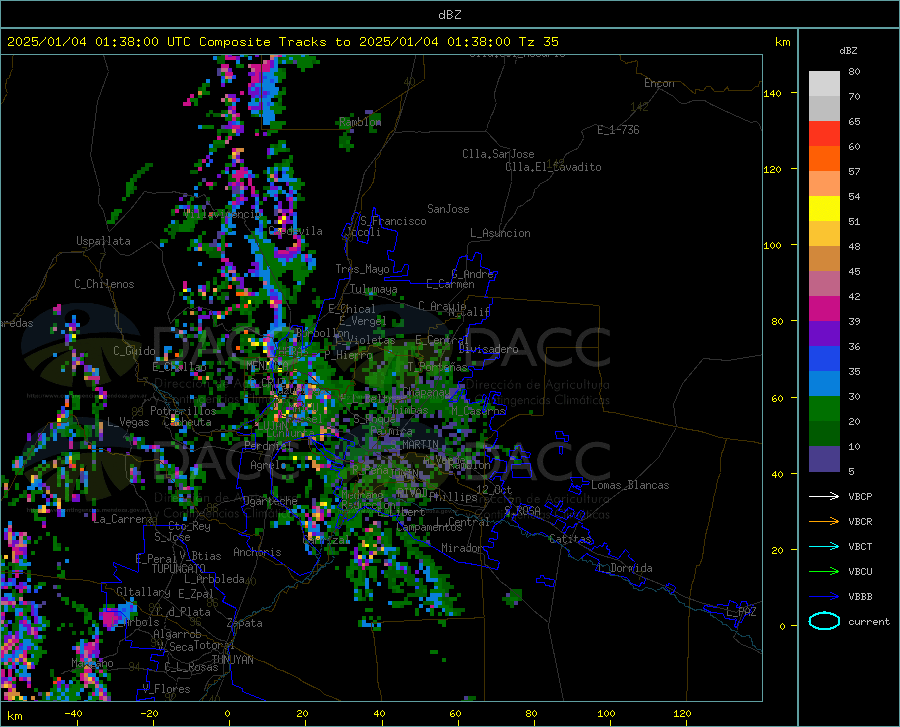Click the 'Uspallata' place label
Screen dimensions: 900x727
(x=103, y=241)
